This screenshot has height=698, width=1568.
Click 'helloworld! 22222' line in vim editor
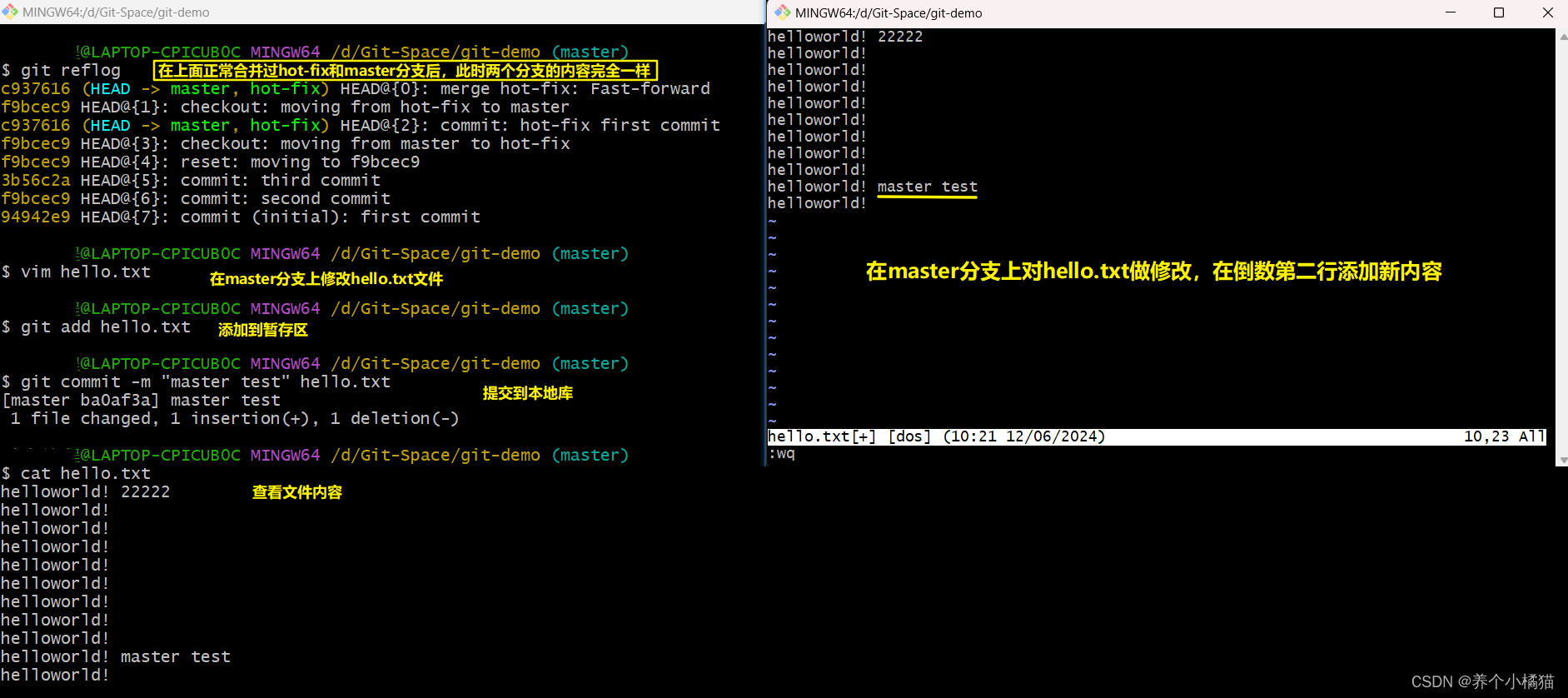(845, 37)
